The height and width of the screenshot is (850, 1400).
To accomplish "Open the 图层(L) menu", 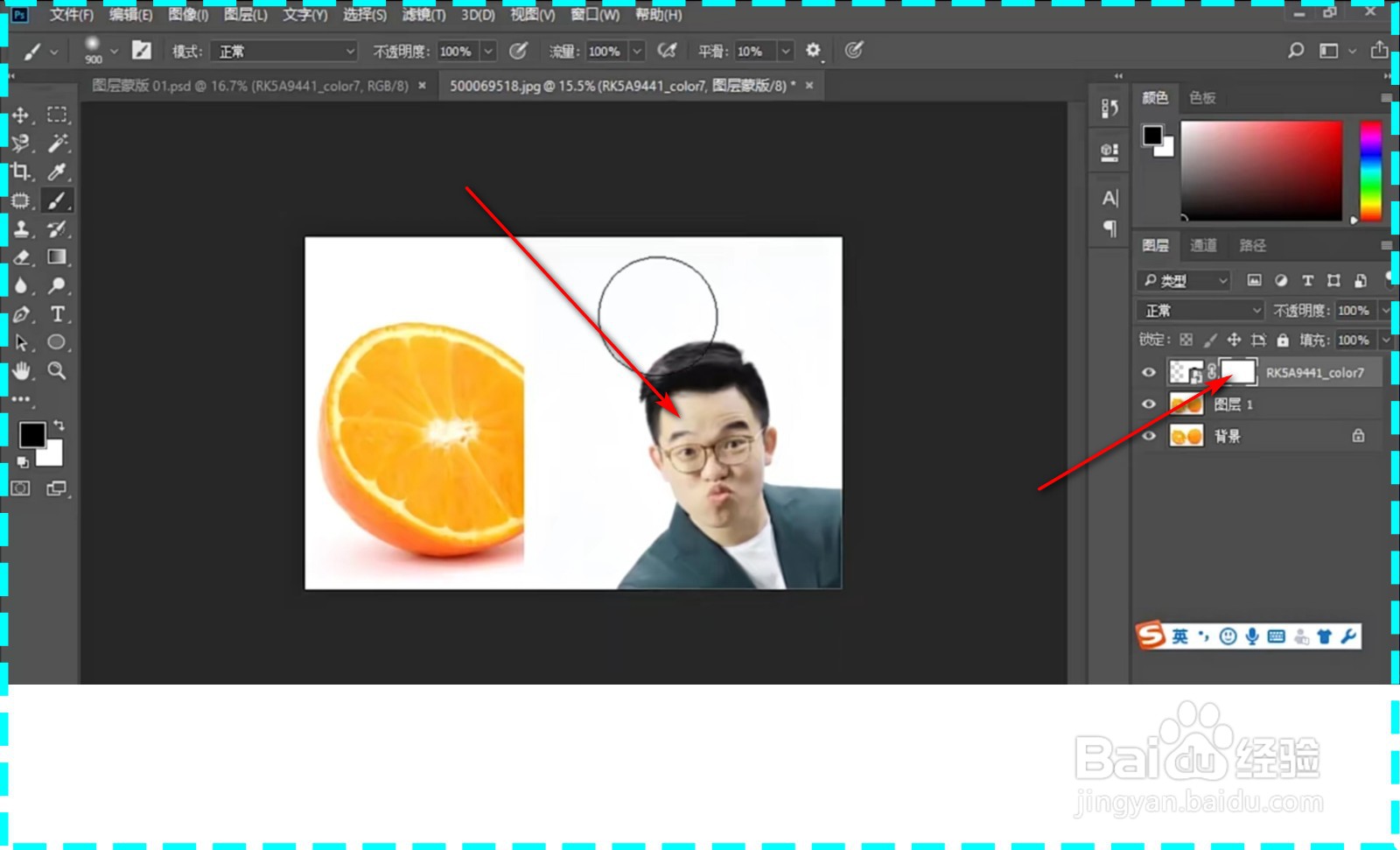I will tap(246, 15).
